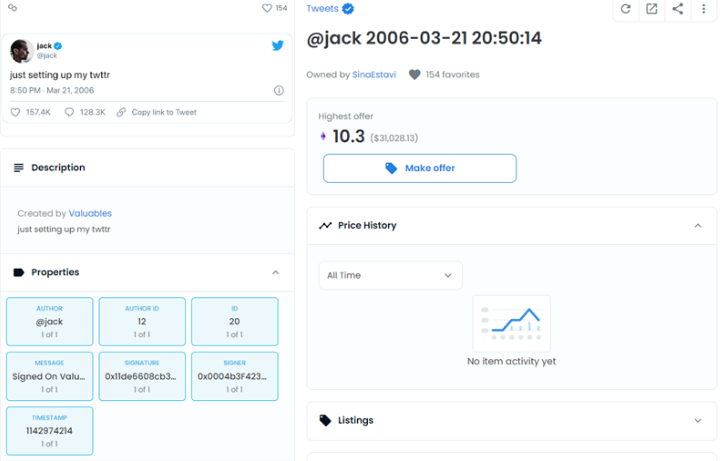This screenshot has width=723, height=461.
Task: Open the All Time dropdown
Action: (x=391, y=275)
